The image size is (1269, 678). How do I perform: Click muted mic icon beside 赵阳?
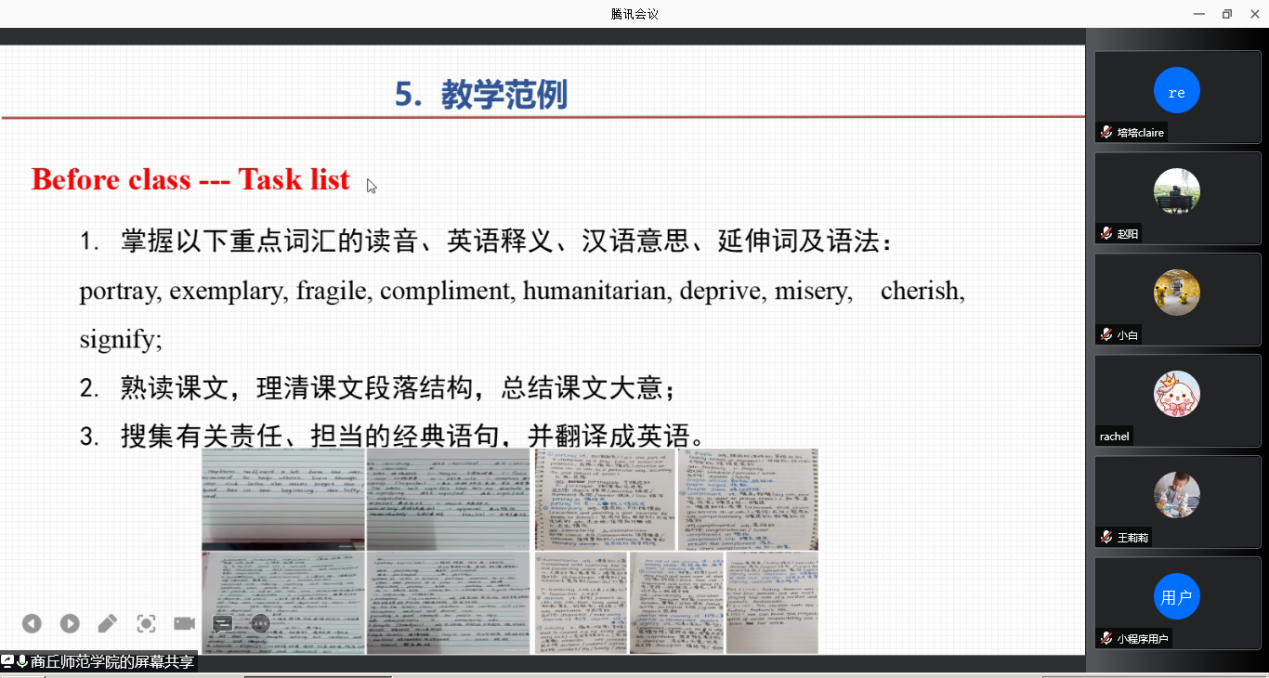[x=1106, y=233]
